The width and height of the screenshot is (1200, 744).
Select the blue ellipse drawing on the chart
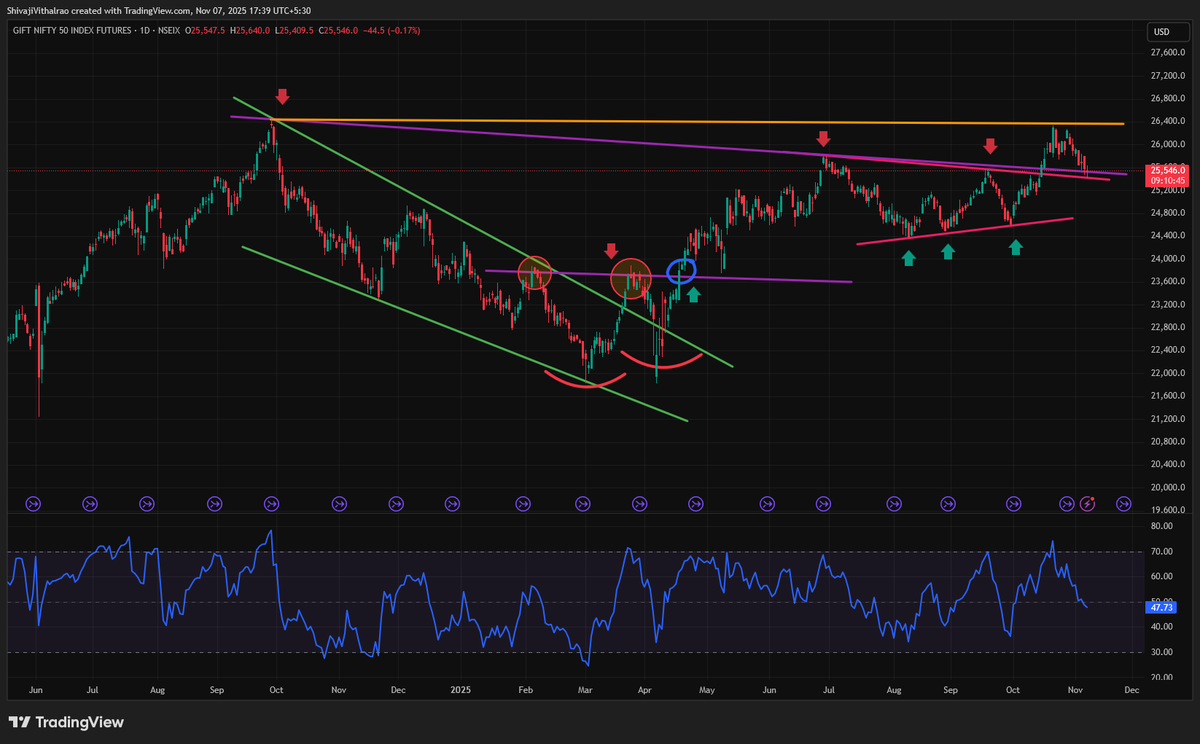(682, 271)
